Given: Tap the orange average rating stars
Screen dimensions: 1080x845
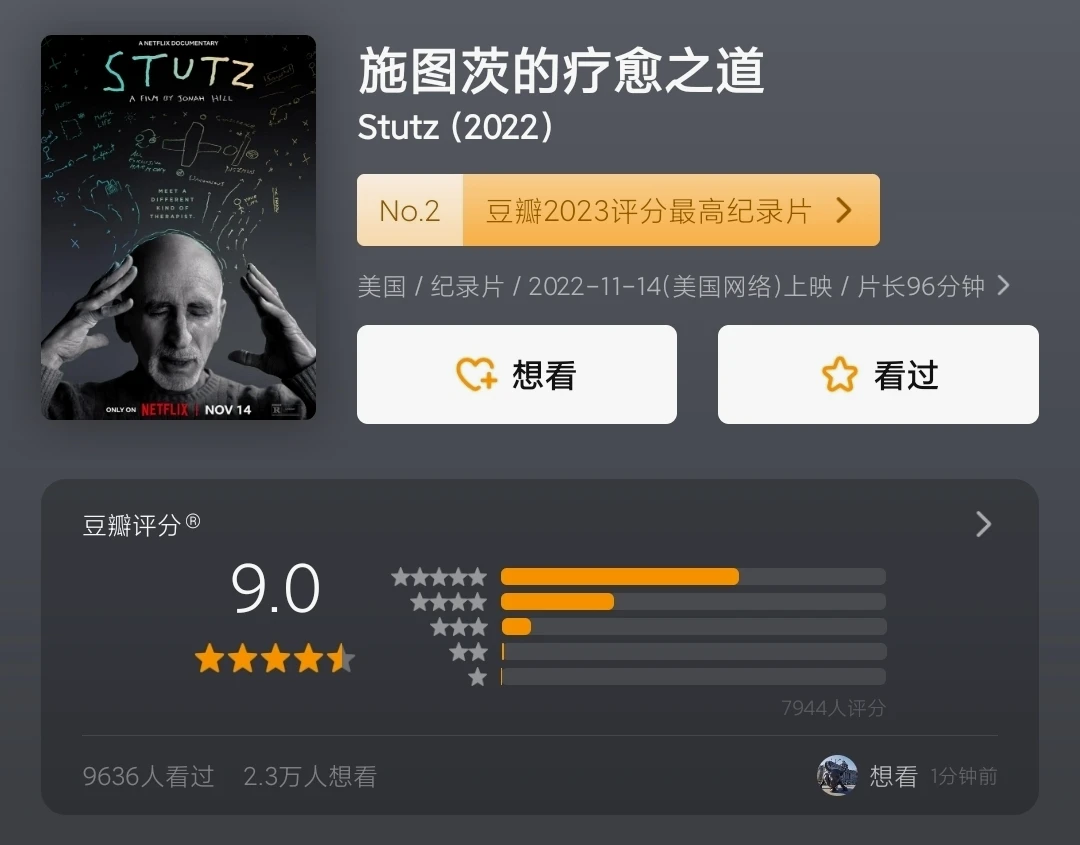Looking at the screenshot, I should (275, 658).
